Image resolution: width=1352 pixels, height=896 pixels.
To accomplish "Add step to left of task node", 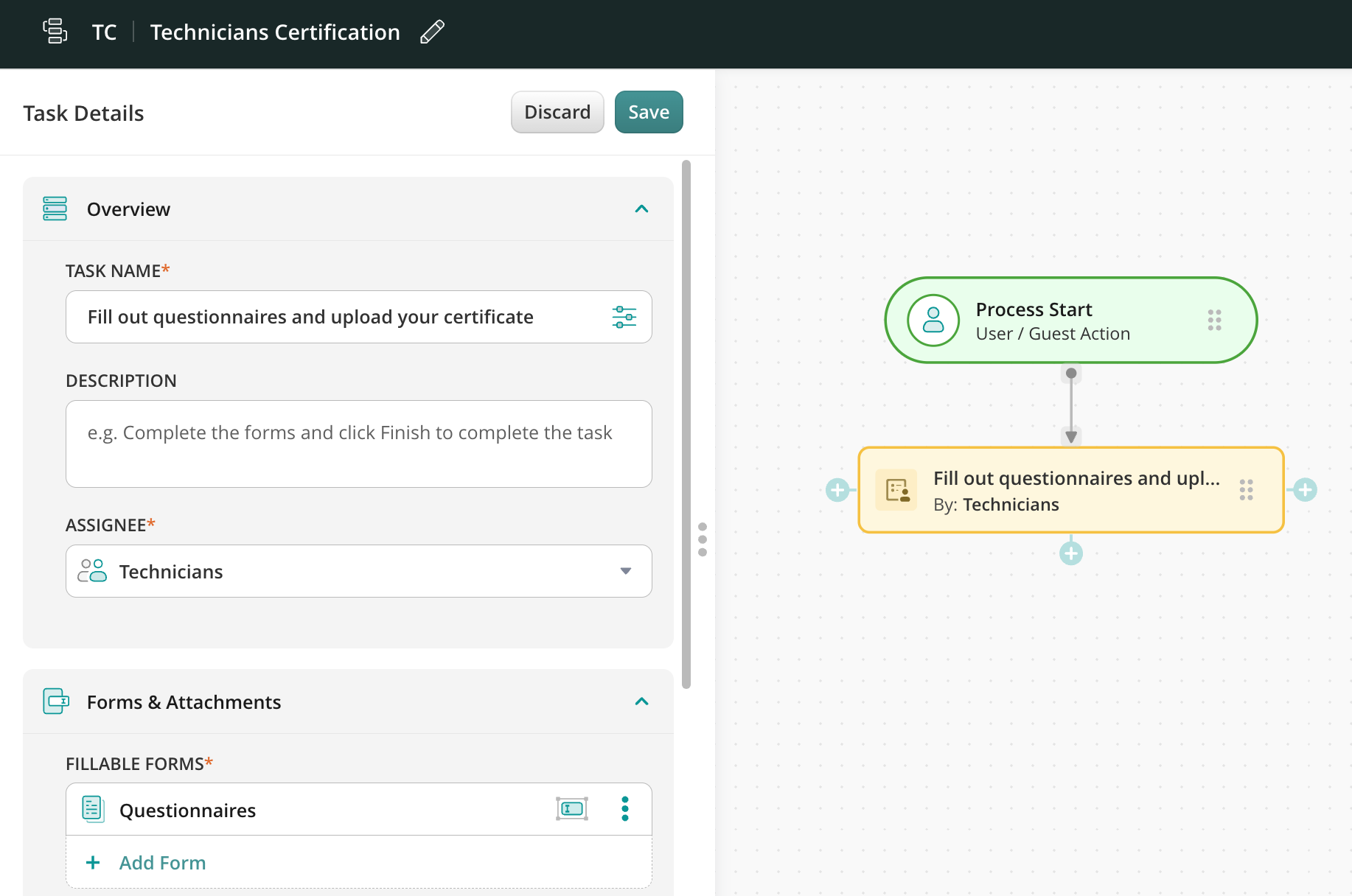I will pos(837,489).
